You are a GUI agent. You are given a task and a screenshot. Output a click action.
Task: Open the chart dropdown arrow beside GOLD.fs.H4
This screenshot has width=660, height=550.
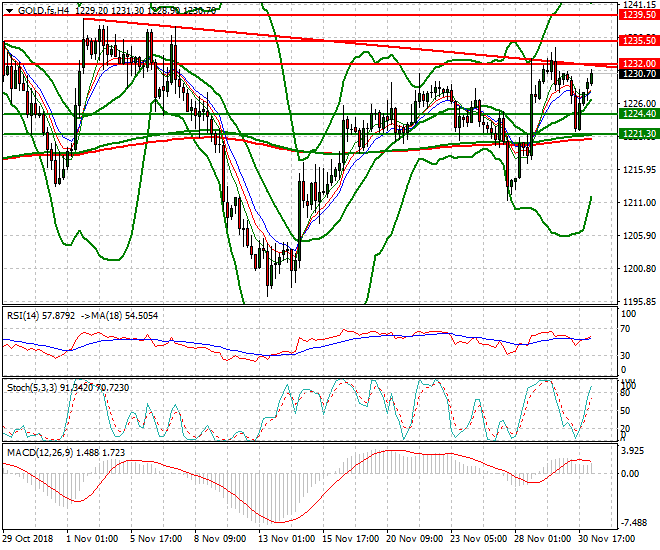click(x=9, y=11)
